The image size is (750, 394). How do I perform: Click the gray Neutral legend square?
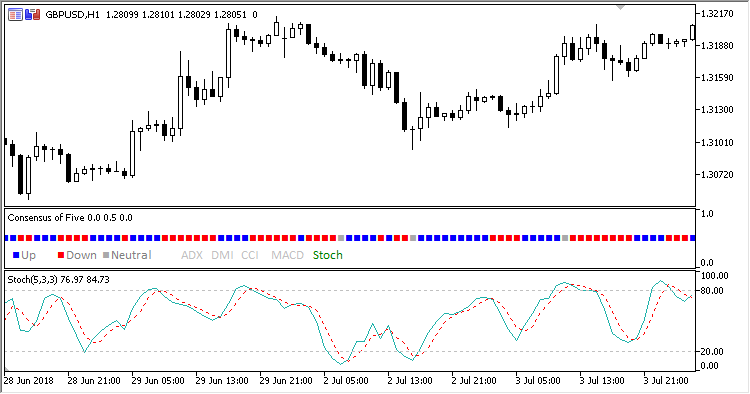click(x=106, y=255)
